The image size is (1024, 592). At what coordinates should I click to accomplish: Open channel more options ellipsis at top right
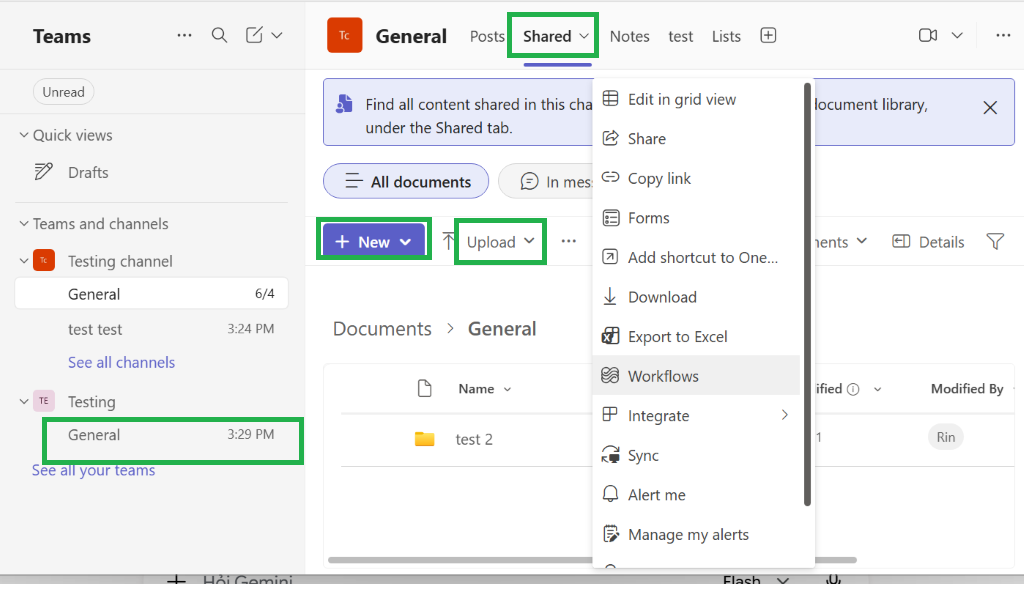(x=1003, y=35)
